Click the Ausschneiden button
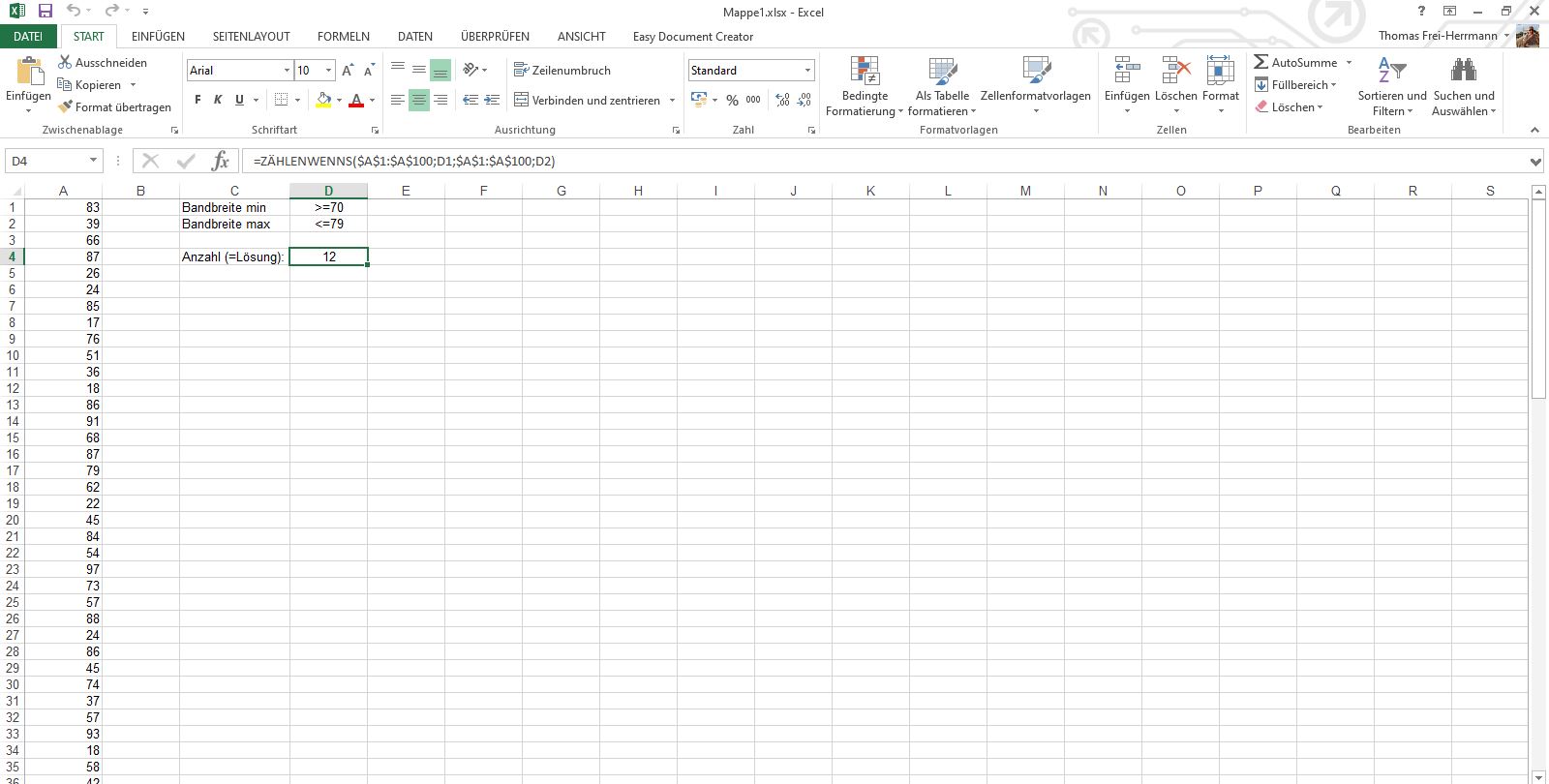The image size is (1549, 784). coord(102,62)
